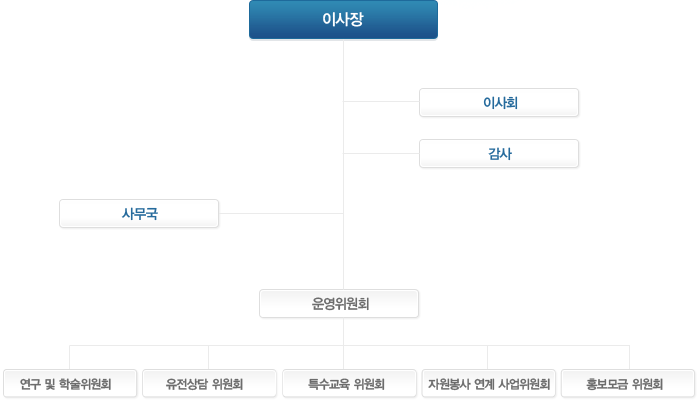This screenshot has width=699, height=401.
Task: Click the 특수교육 위원회 box
Action: tap(349, 383)
